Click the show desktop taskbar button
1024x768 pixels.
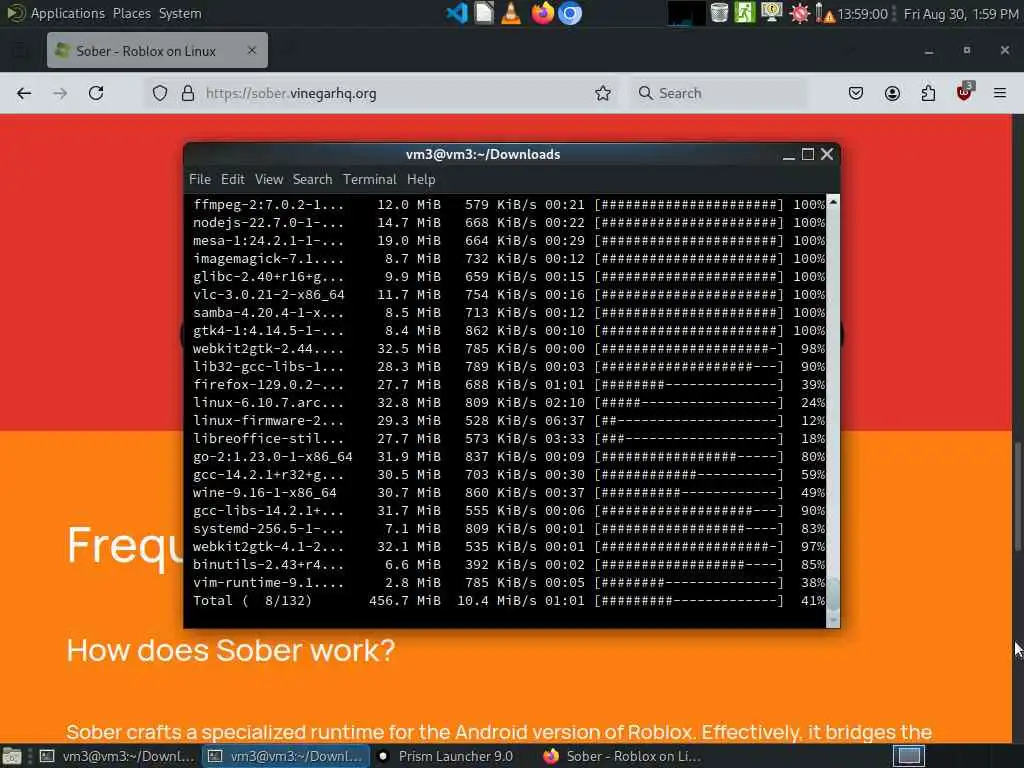tap(12, 756)
